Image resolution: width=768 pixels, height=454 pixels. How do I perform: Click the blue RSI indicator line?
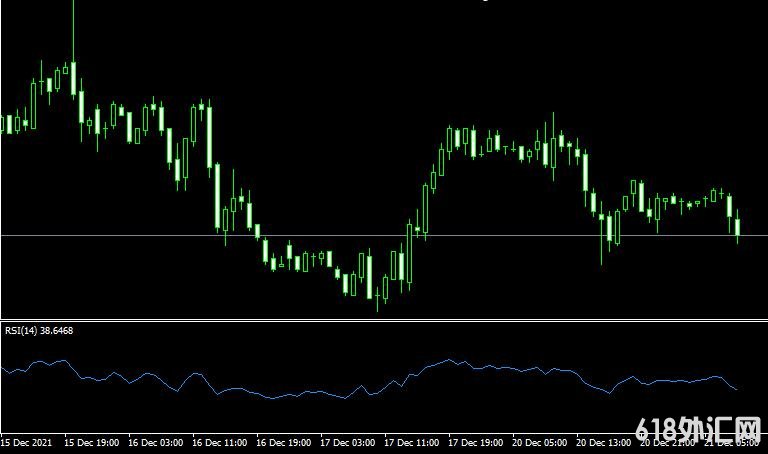point(369,381)
